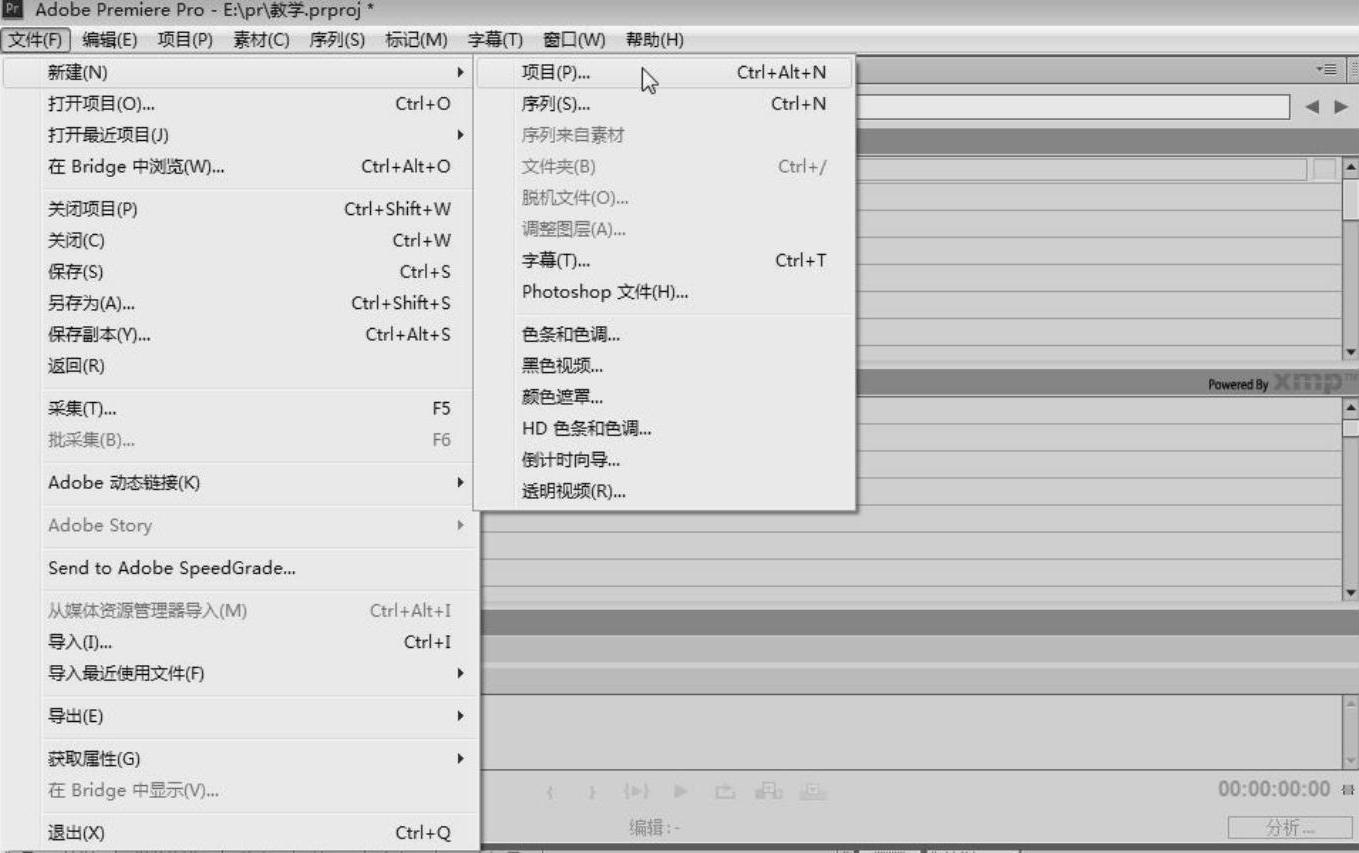Open the 文件(F) menu

[x=36, y=40]
